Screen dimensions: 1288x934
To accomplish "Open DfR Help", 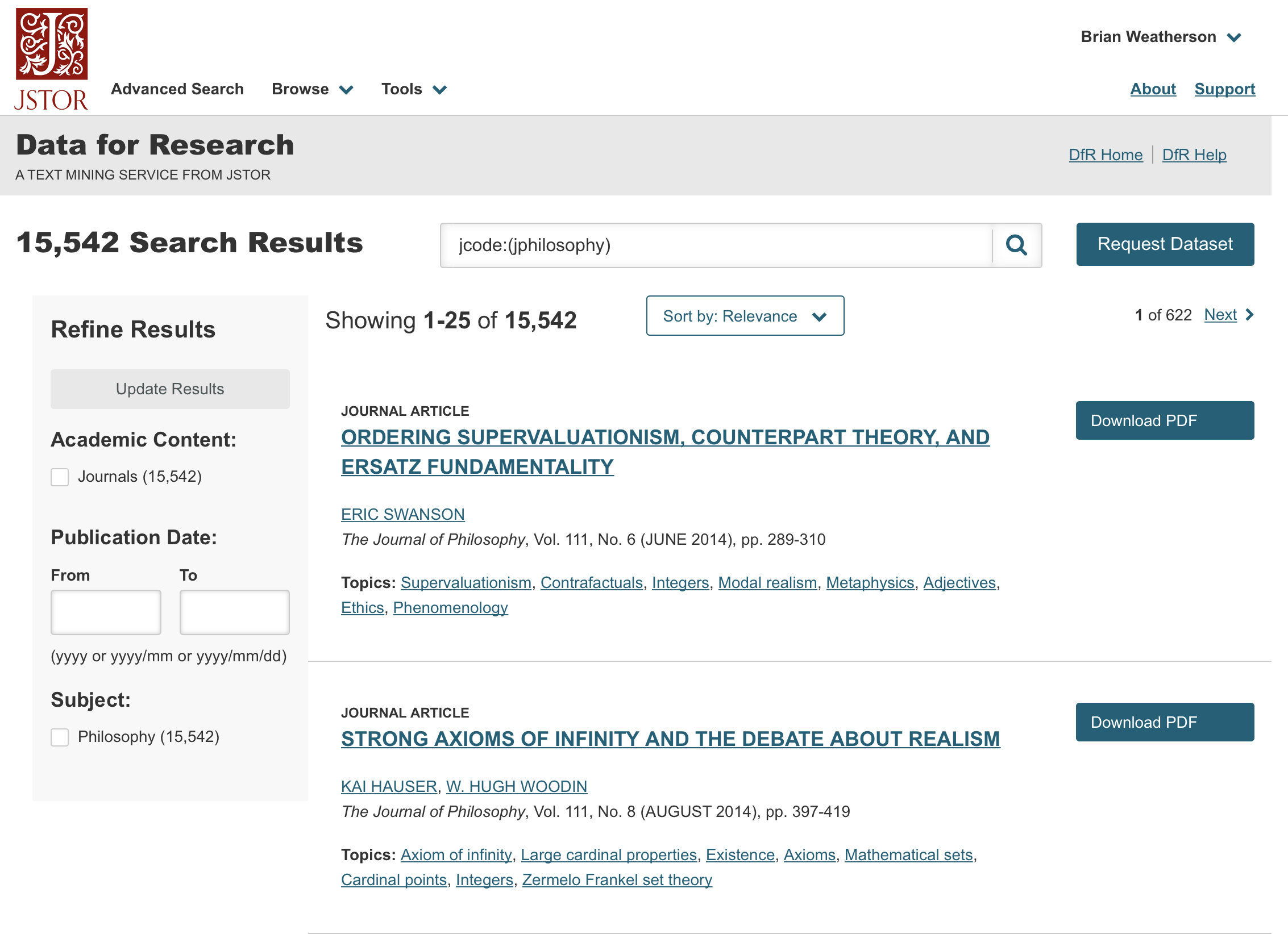I will [x=1194, y=155].
